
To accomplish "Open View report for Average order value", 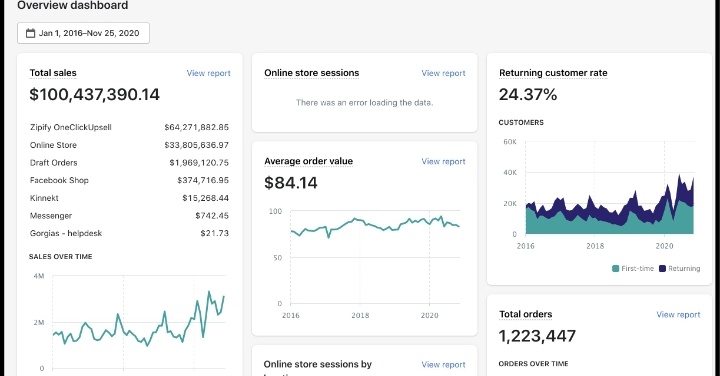I will [x=443, y=161].
